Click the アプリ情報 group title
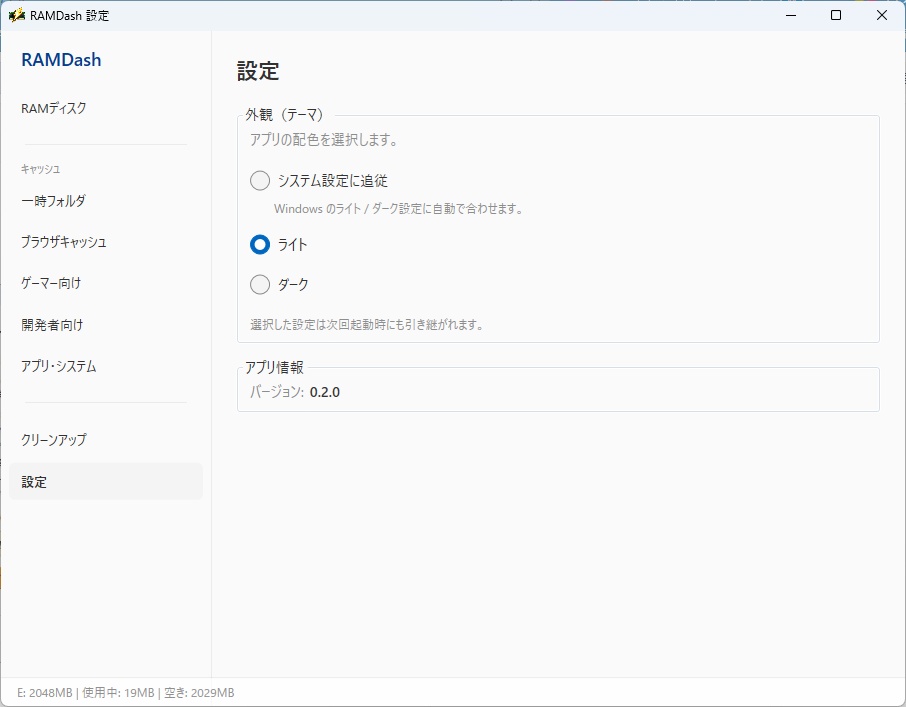Screen dimensions: 906x707 pos(274,367)
